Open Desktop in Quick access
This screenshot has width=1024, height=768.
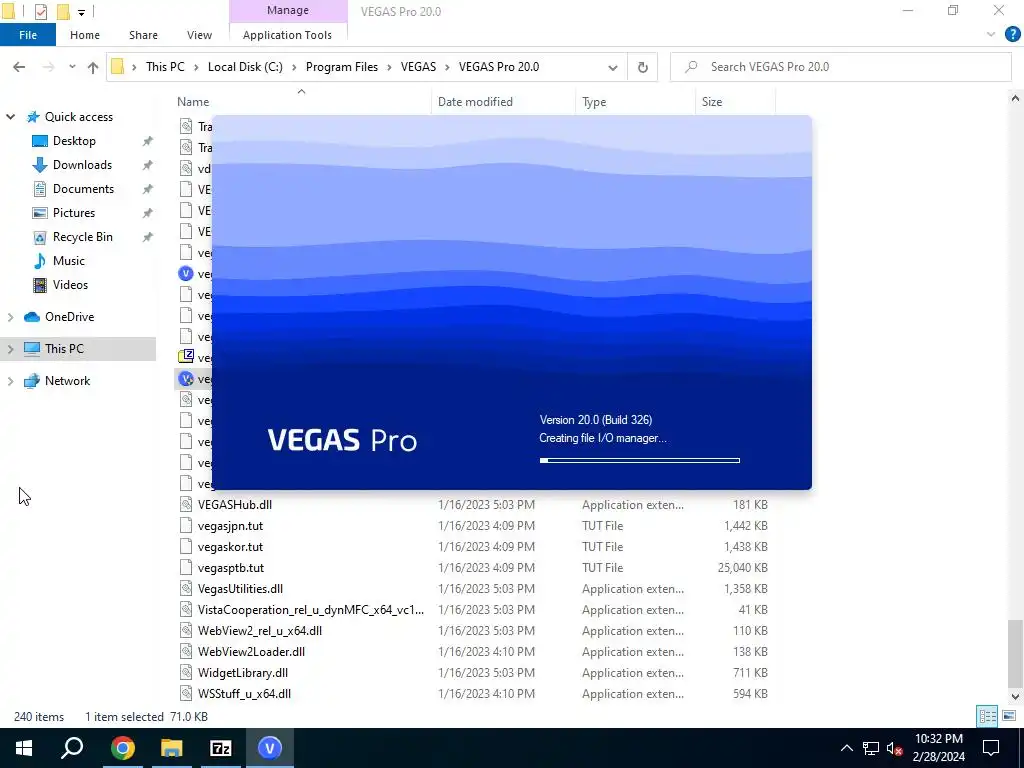click(x=74, y=141)
